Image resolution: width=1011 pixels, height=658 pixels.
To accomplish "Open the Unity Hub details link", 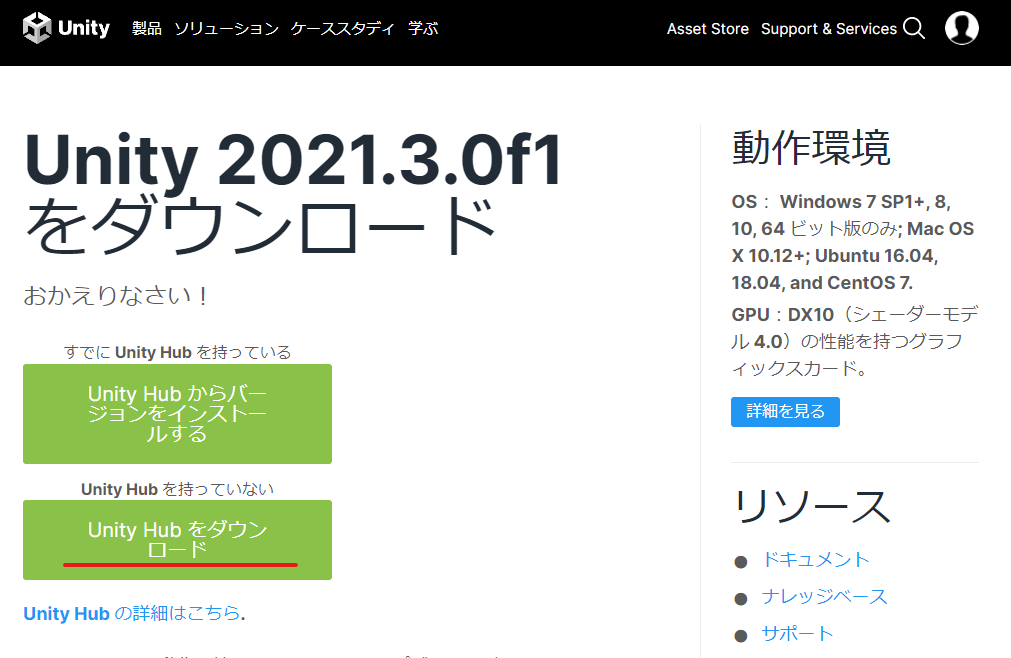I will tap(66, 613).
